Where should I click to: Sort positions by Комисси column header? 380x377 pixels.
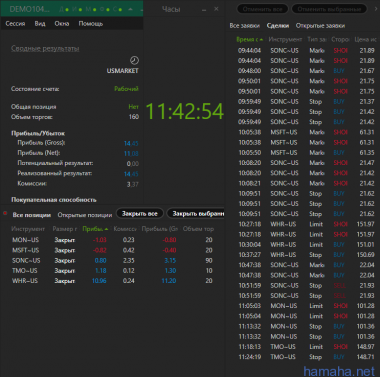(x=125, y=229)
